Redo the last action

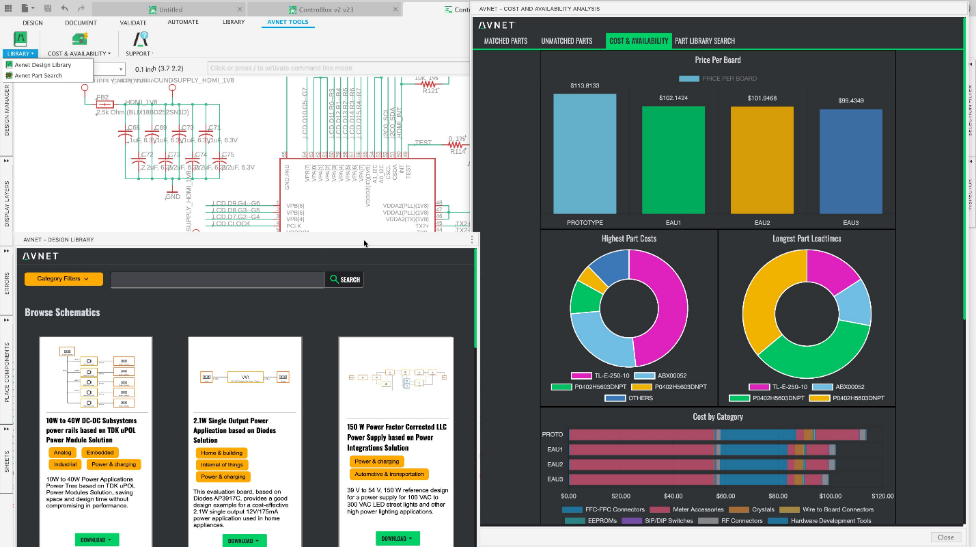(81, 9)
